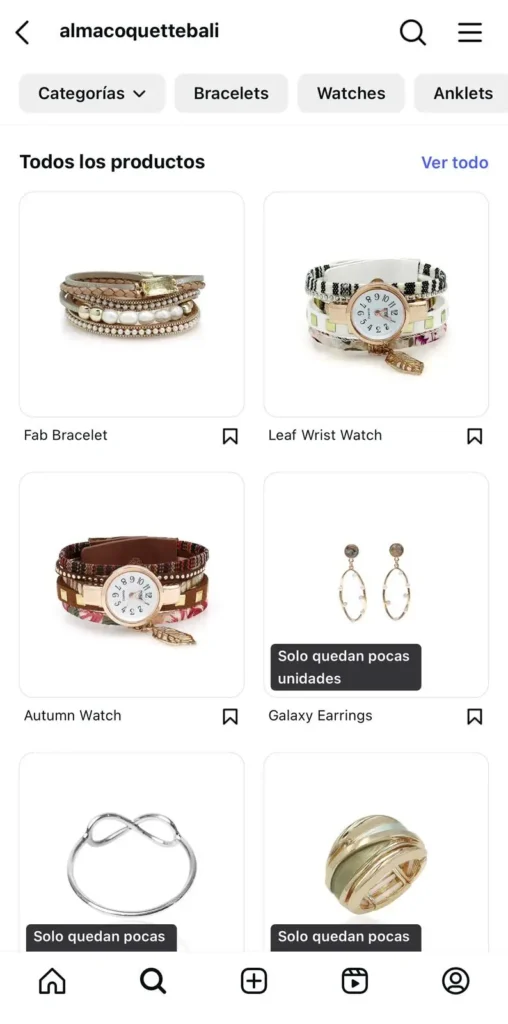Toggle bookmark for Autumn Watch

click(230, 716)
